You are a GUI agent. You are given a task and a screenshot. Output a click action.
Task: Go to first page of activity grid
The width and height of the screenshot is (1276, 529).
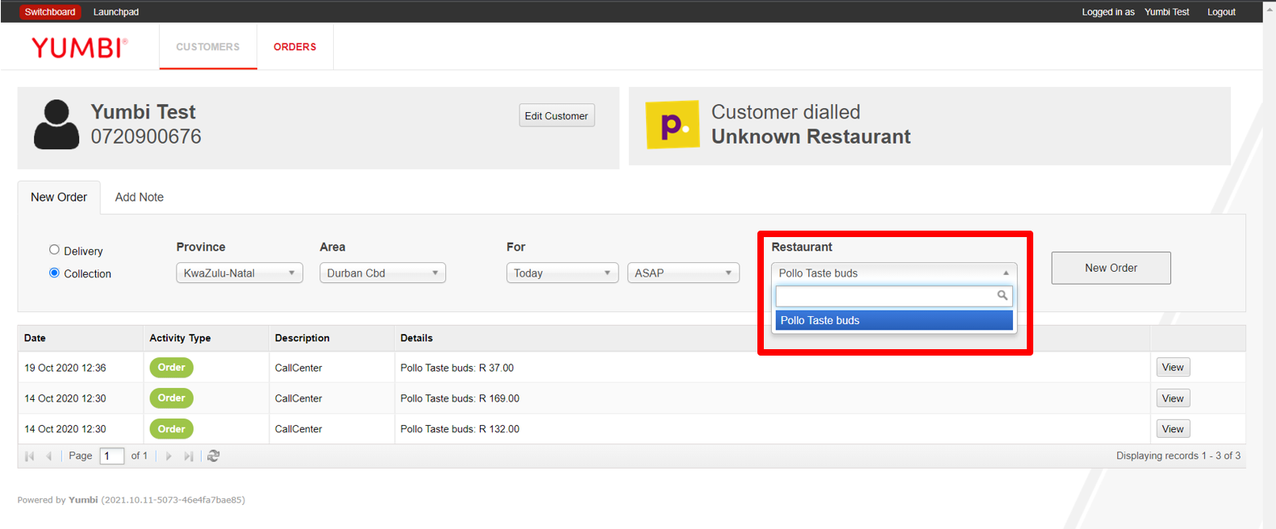tap(30, 456)
